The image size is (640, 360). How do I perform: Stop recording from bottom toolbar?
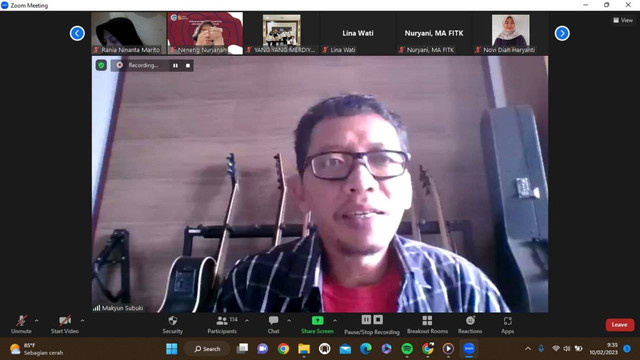pos(378,320)
